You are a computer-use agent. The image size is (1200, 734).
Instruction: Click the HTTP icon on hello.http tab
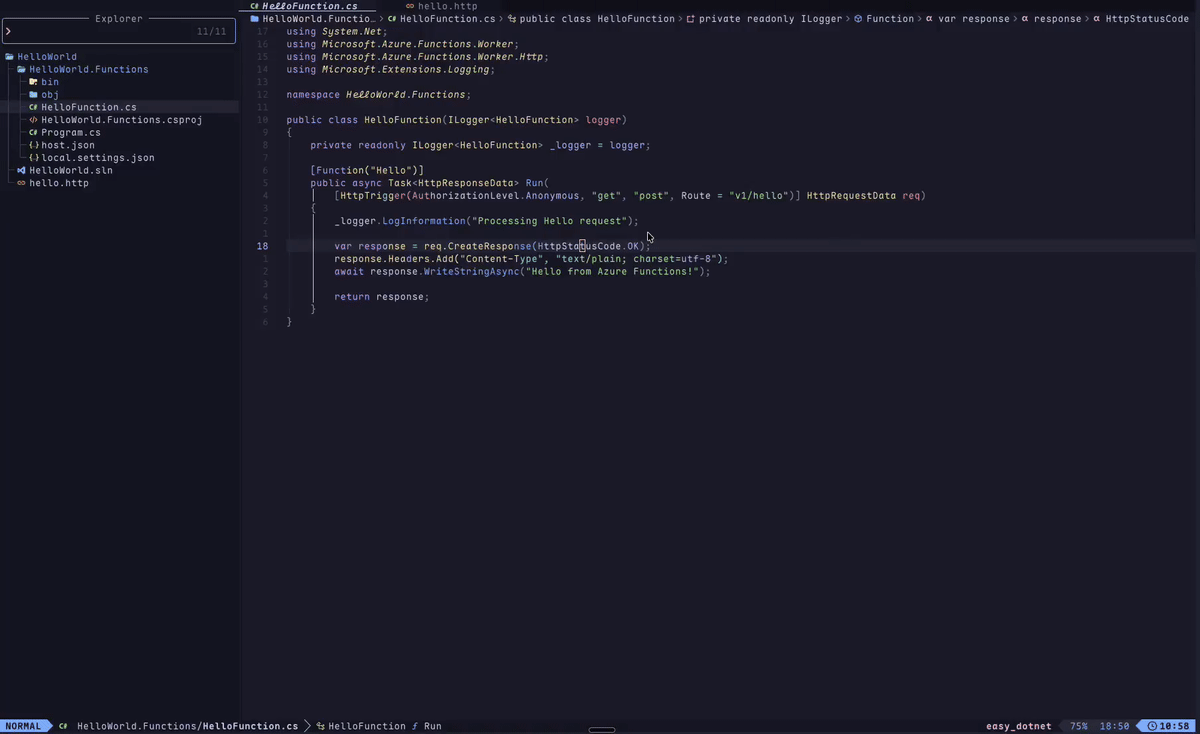[410, 6]
